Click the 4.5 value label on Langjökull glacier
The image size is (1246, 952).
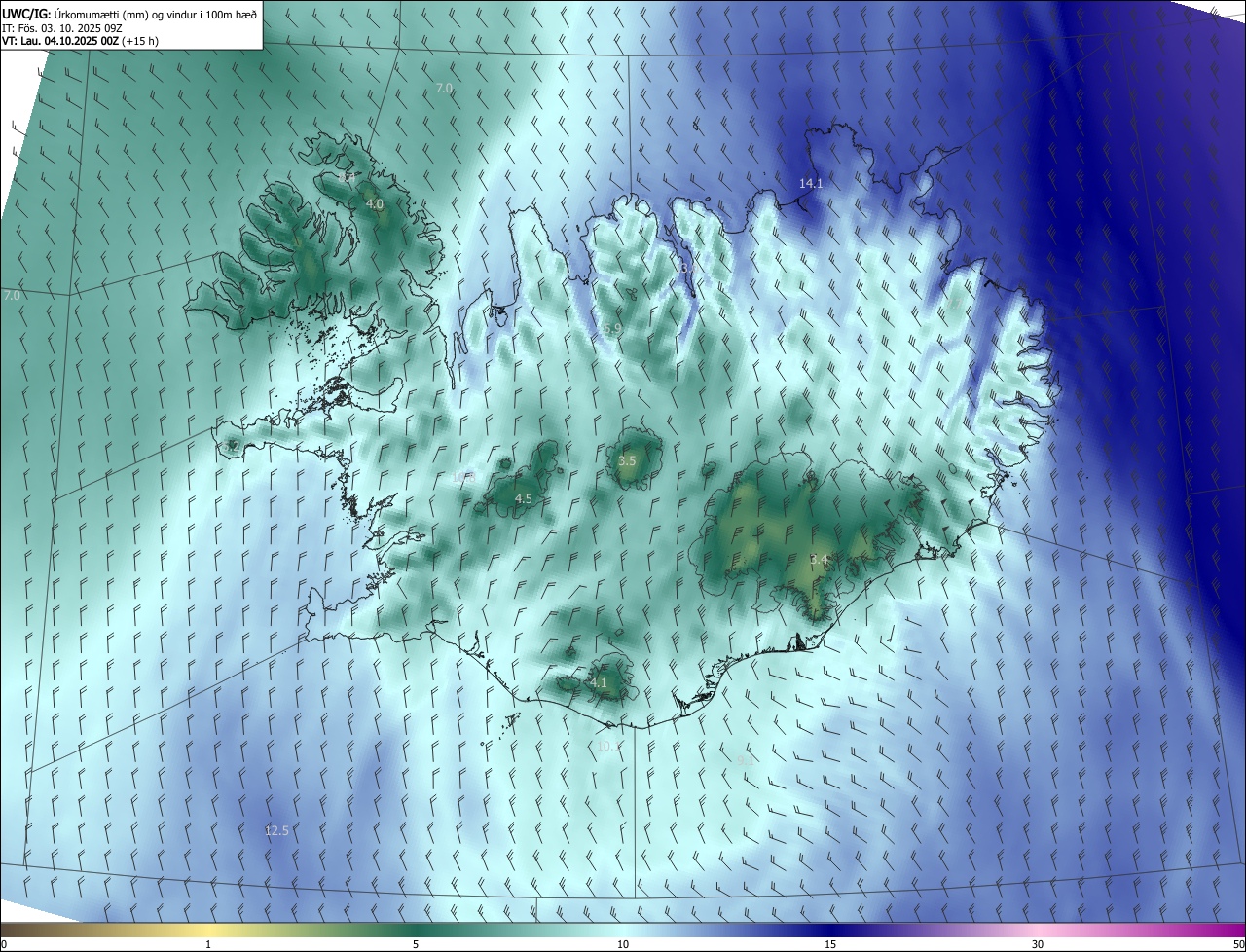point(523,498)
